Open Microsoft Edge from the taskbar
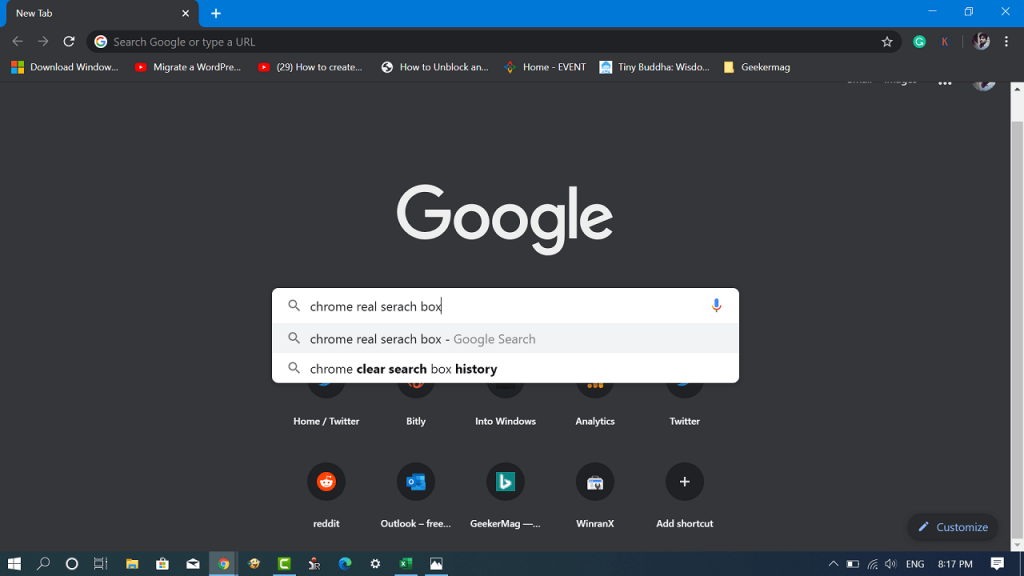This screenshot has height=576, width=1024. point(345,564)
